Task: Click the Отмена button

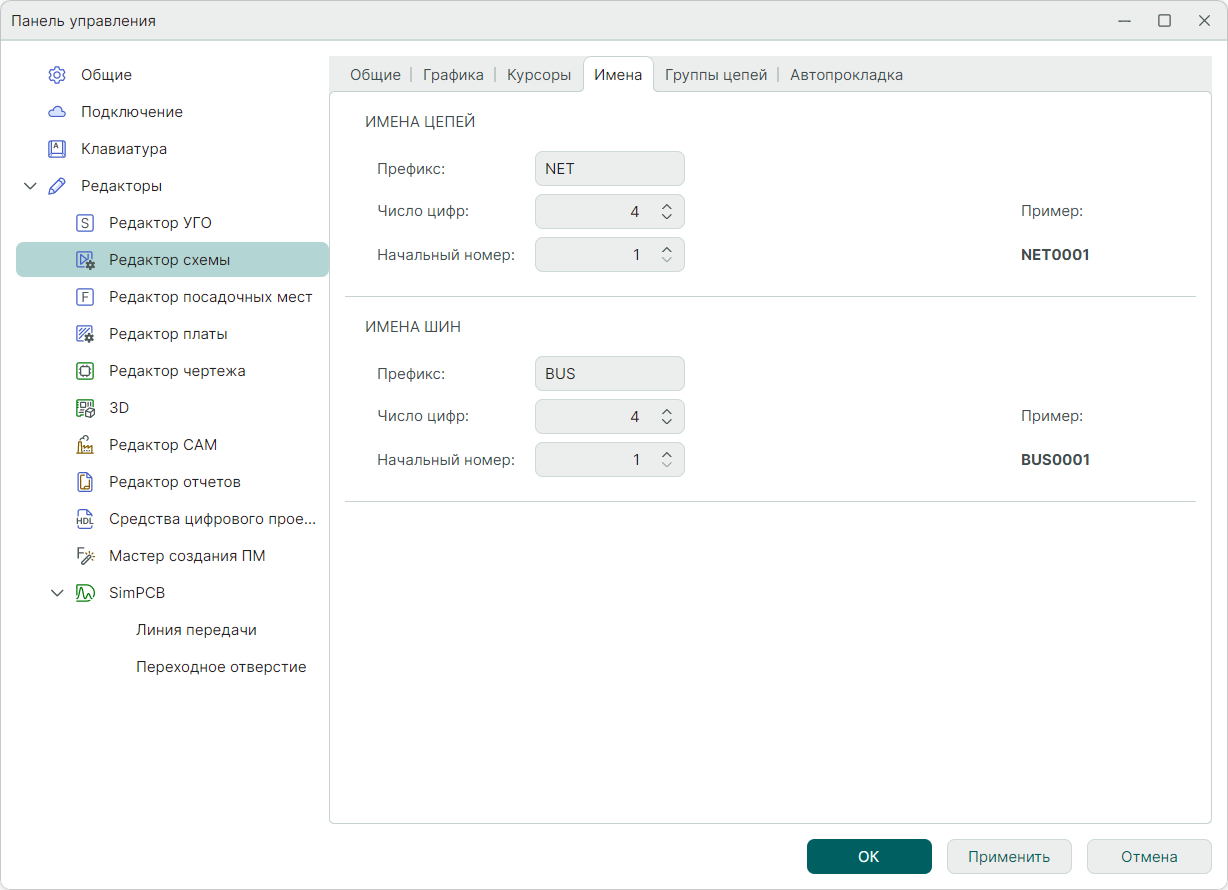Action: click(x=1149, y=857)
